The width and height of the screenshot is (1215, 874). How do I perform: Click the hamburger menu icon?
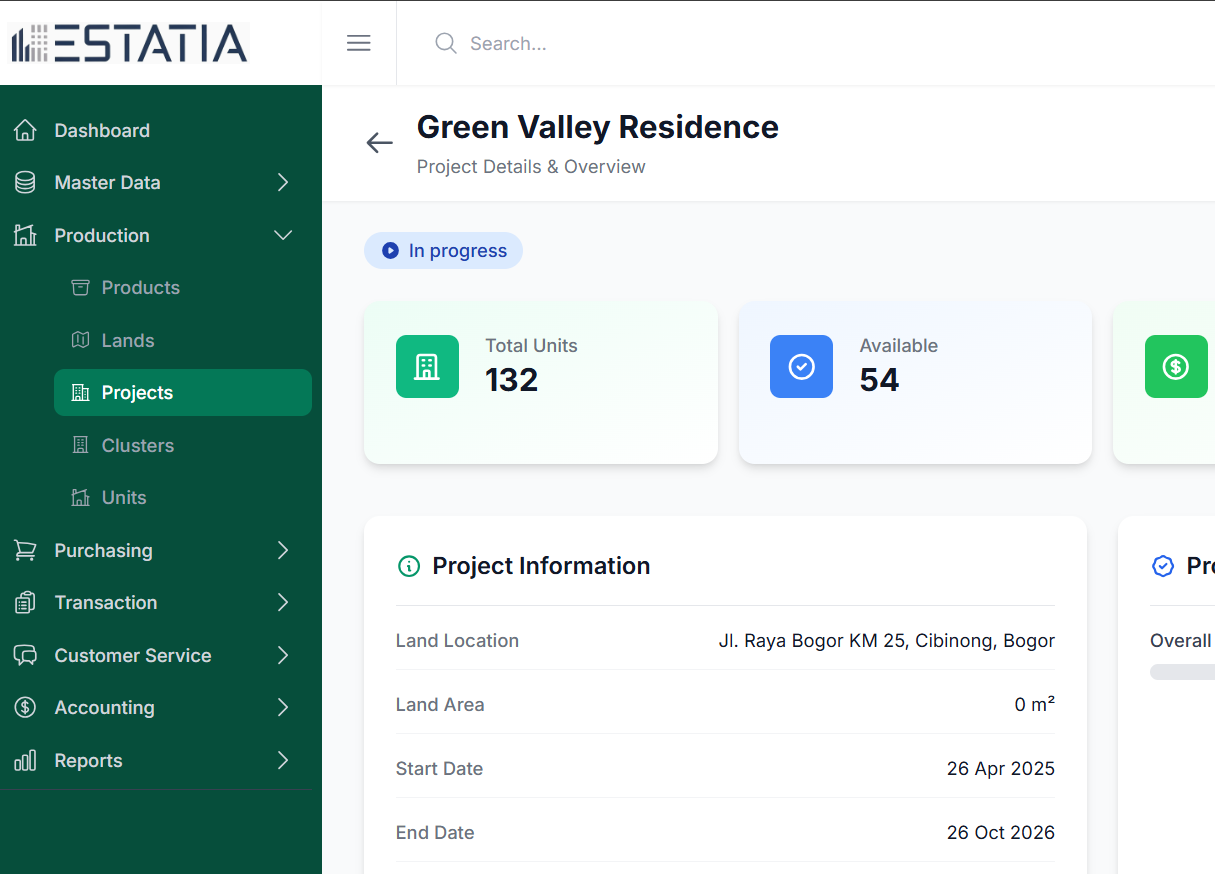(359, 43)
